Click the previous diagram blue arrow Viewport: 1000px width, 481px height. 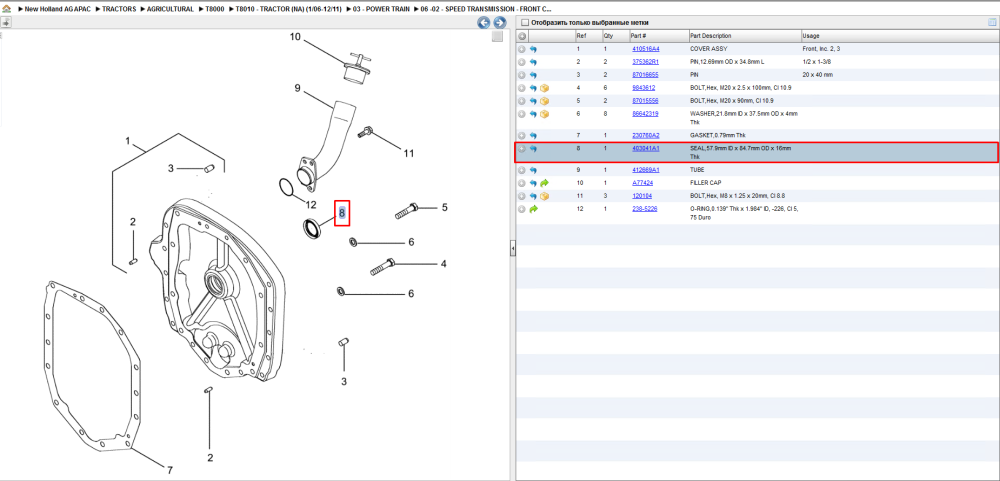484,23
